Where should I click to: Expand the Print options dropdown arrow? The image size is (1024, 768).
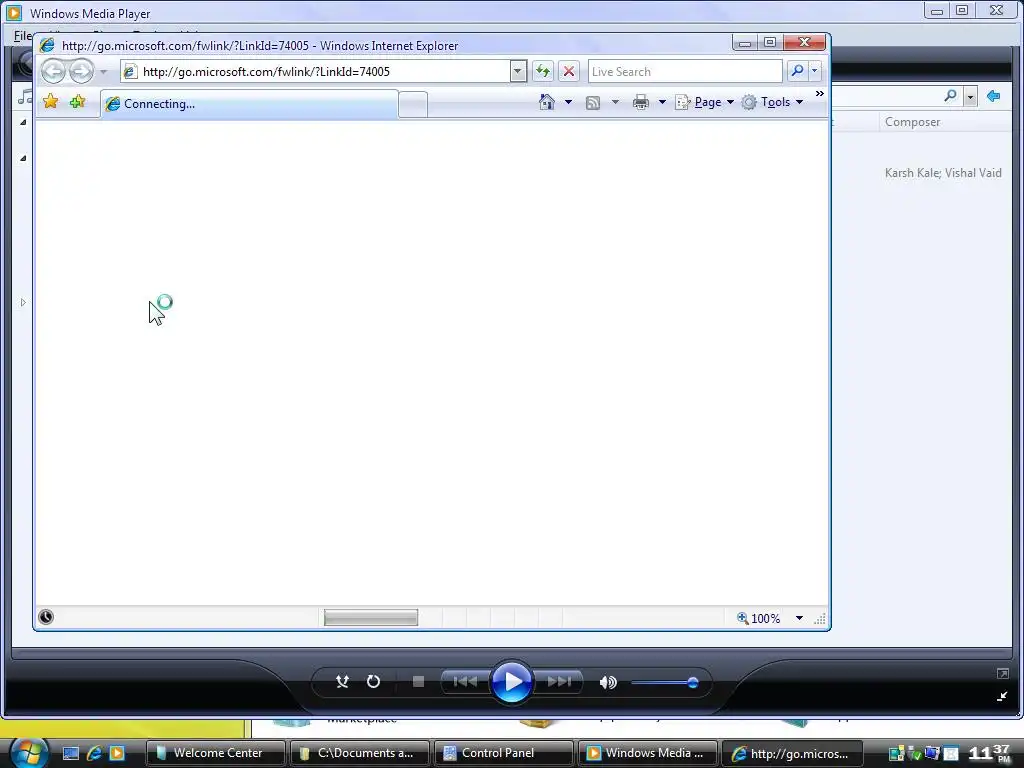click(662, 102)
